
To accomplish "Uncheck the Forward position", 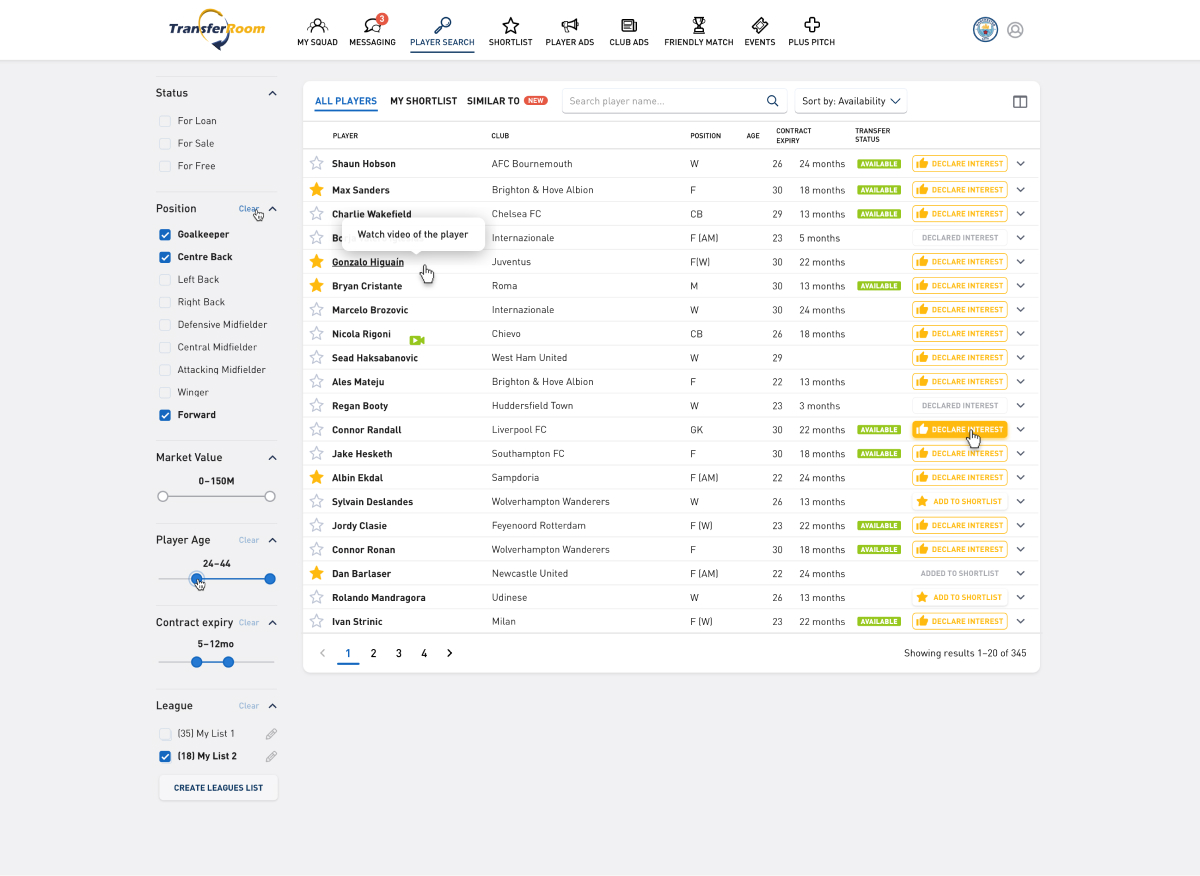I will coord(165,415).
